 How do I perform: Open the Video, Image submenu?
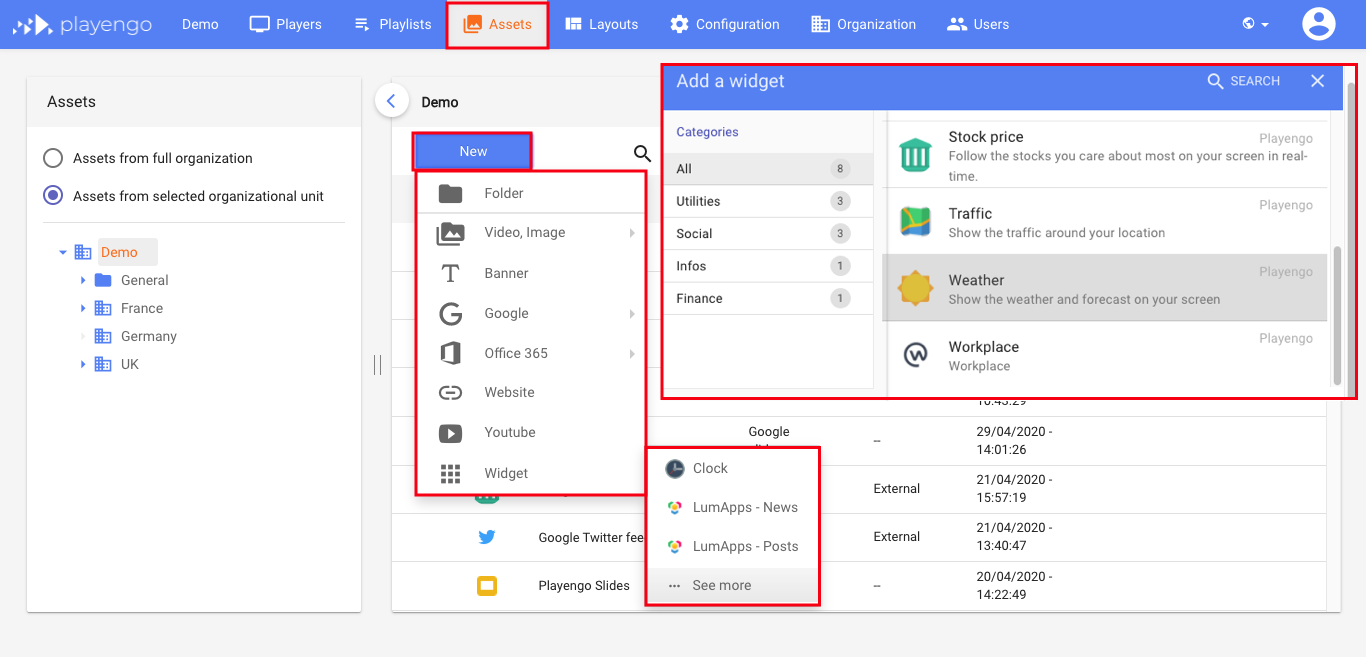click(x=531, y=233)
